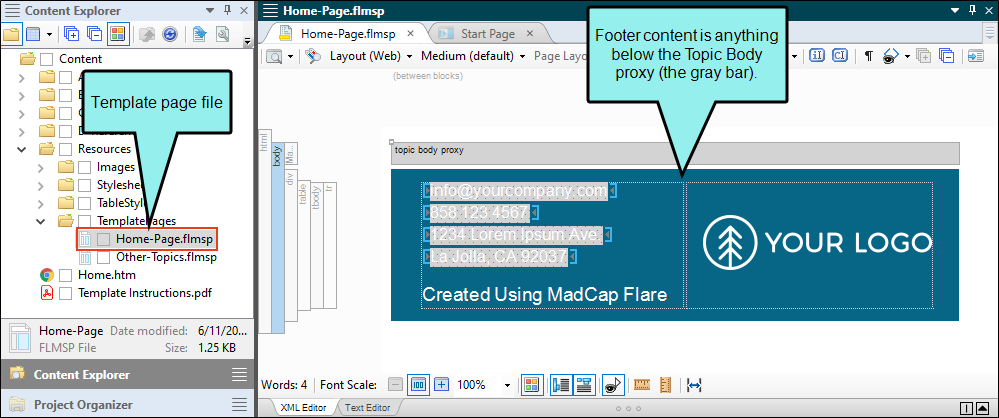The image size is (999, 418).
Task: Expand the Images folder
Action: [41, 168]
